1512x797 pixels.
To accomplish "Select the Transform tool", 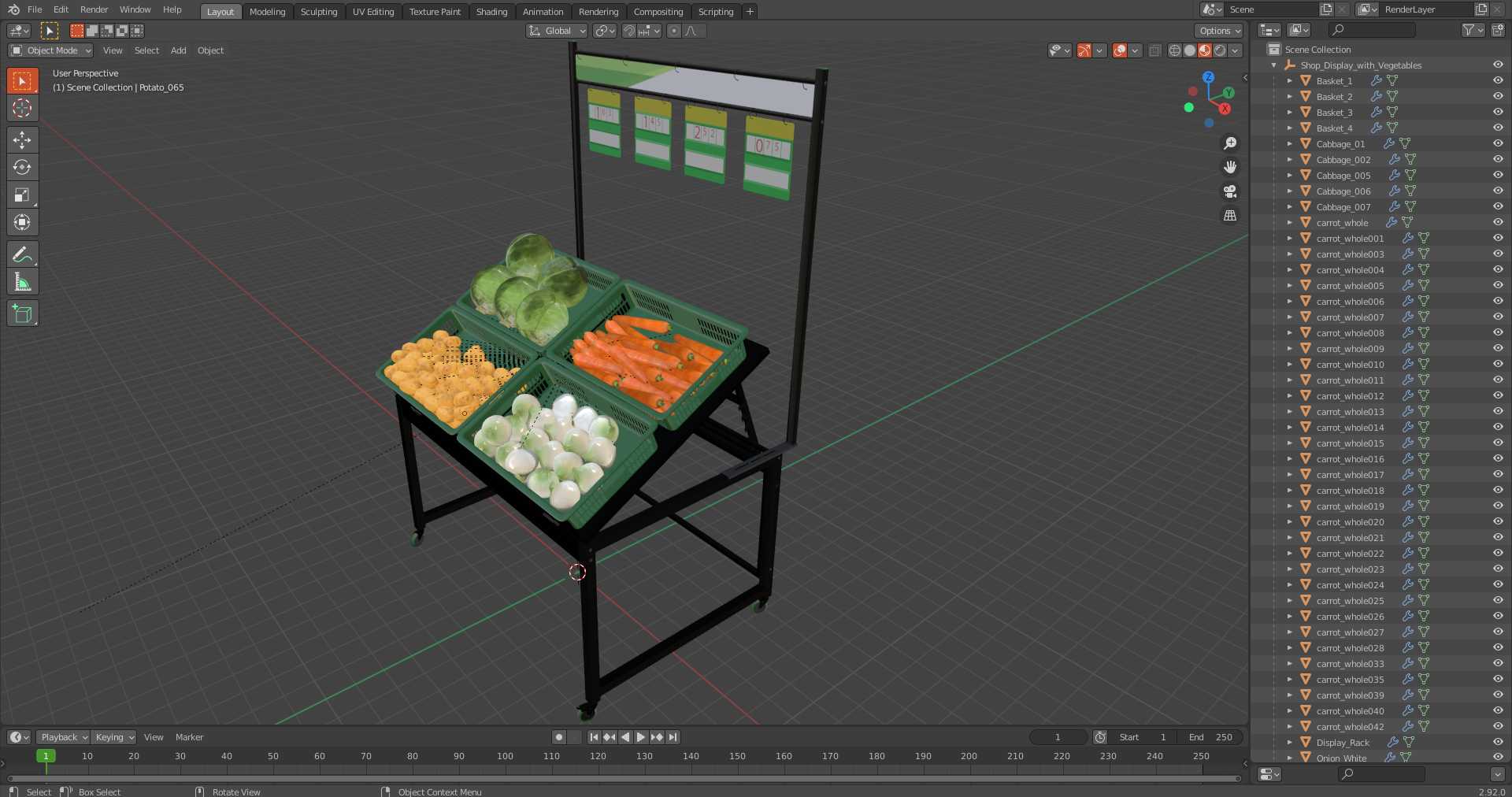I will [x=22, y=222].
